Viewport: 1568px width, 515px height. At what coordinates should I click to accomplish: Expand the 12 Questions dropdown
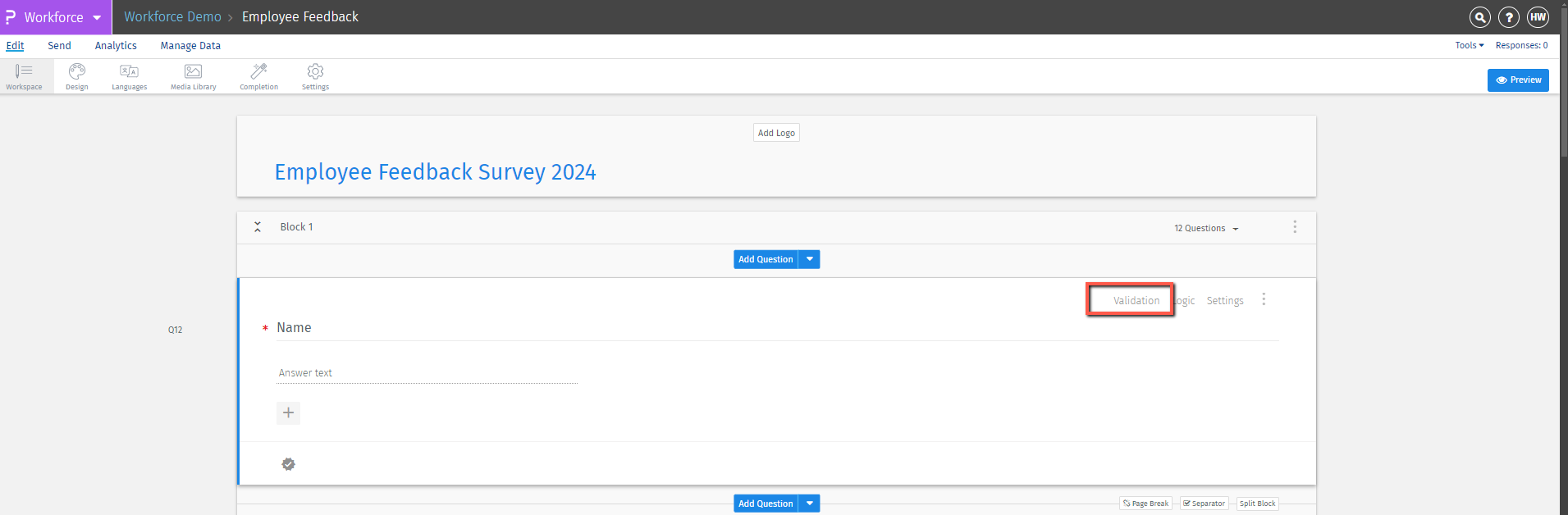point(1206,229)
